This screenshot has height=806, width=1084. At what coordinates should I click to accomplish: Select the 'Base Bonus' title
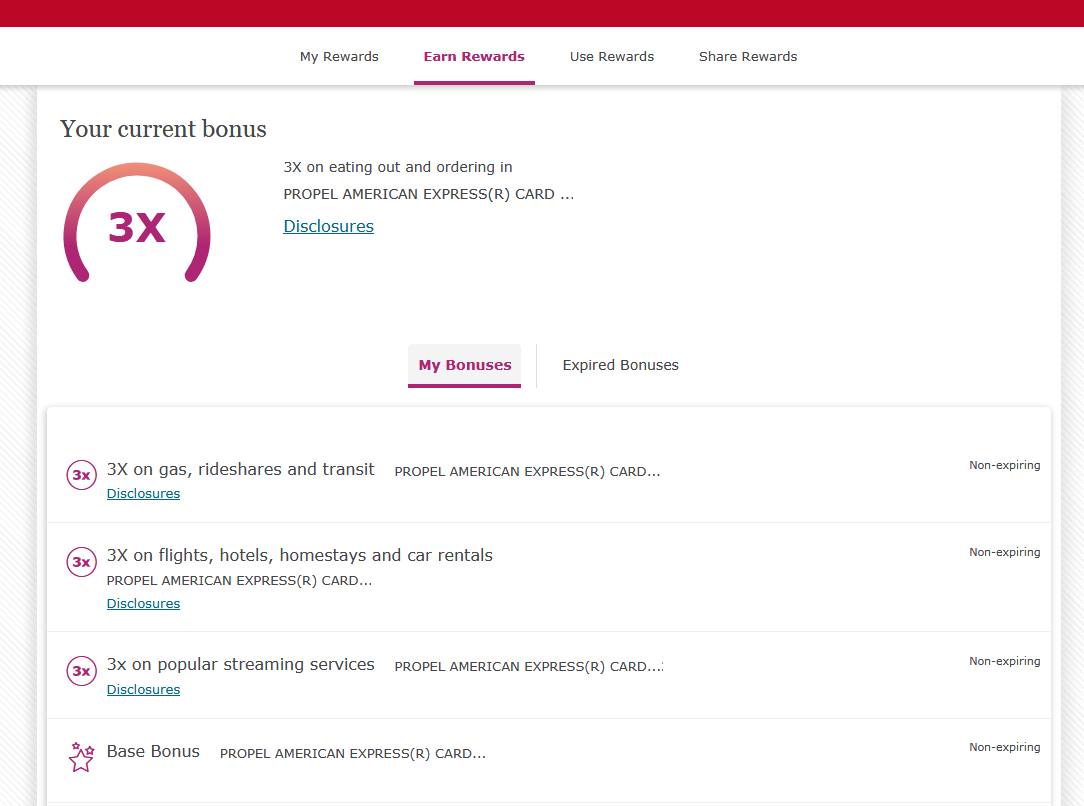coord(153,751)
